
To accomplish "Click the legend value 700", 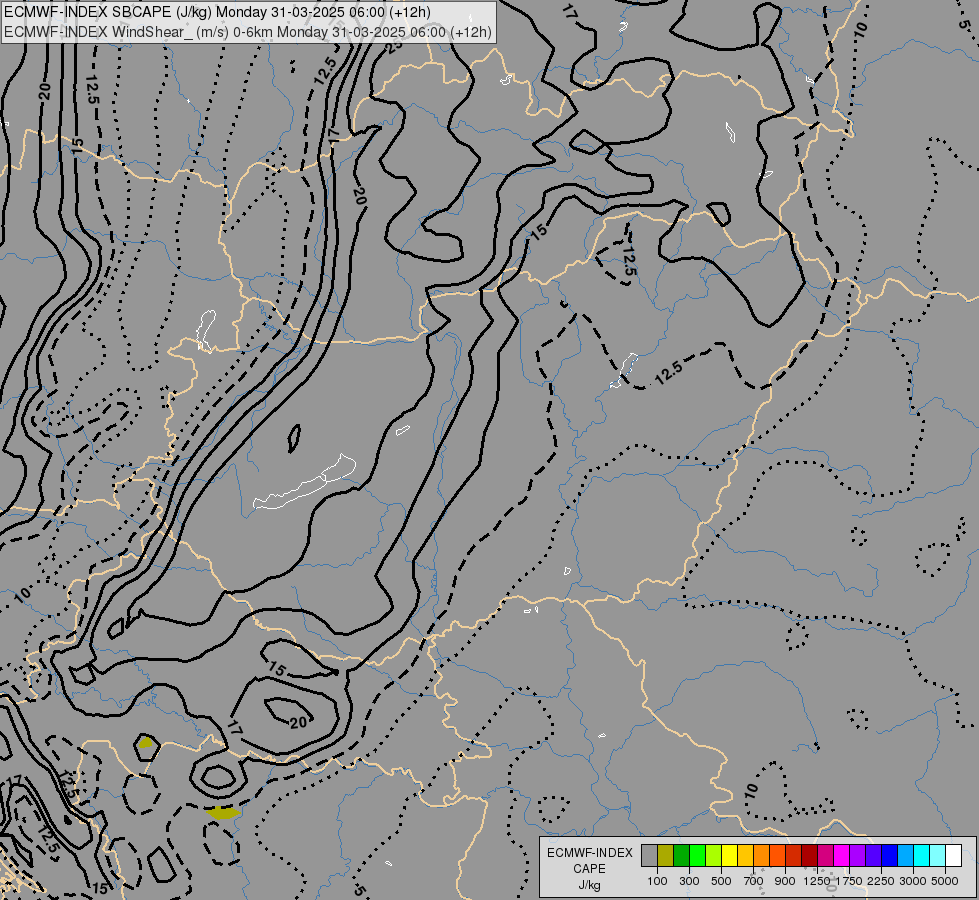I will click(754, 881).
